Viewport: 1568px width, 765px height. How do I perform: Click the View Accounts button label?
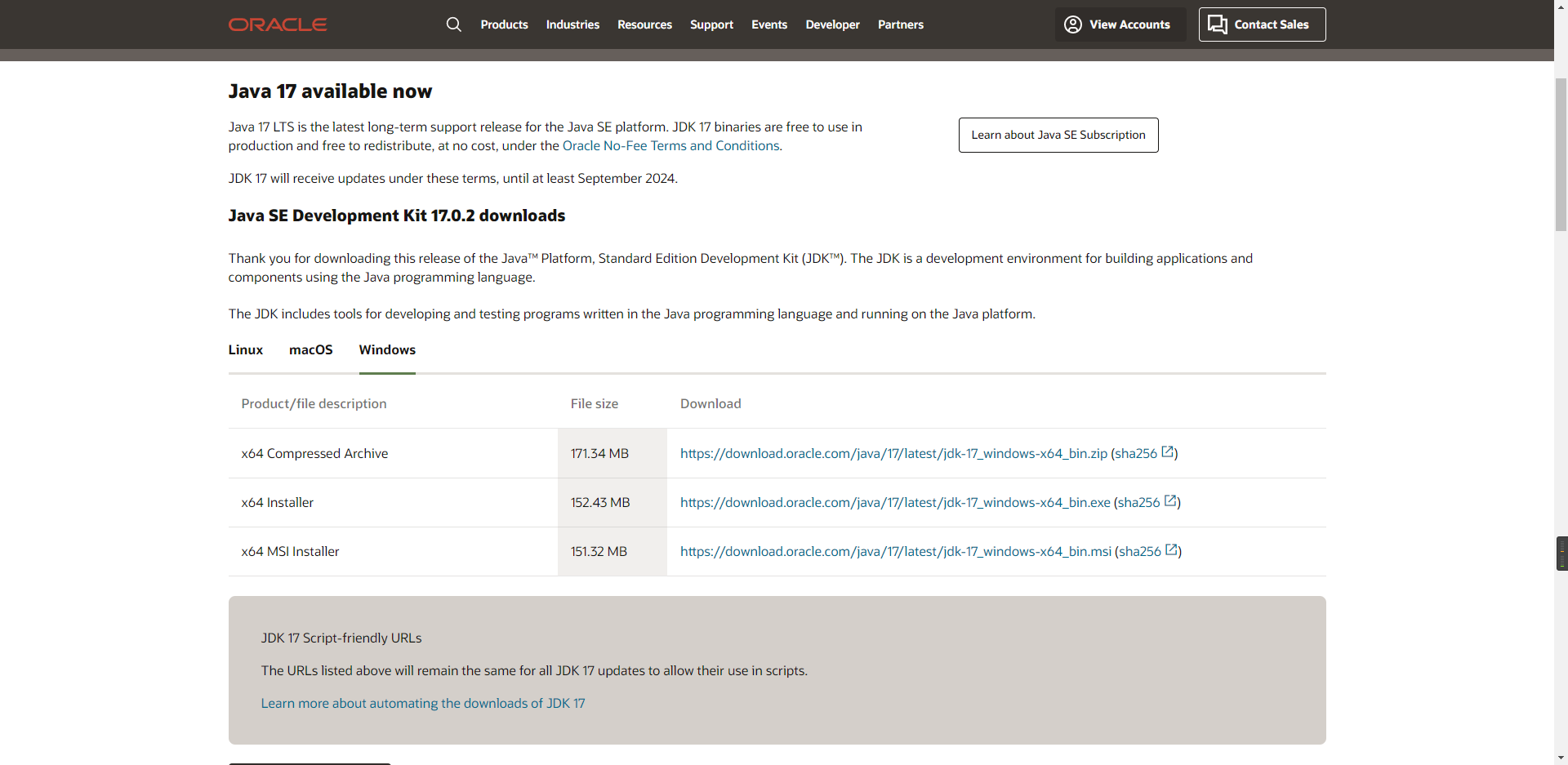click(1129, 24)
